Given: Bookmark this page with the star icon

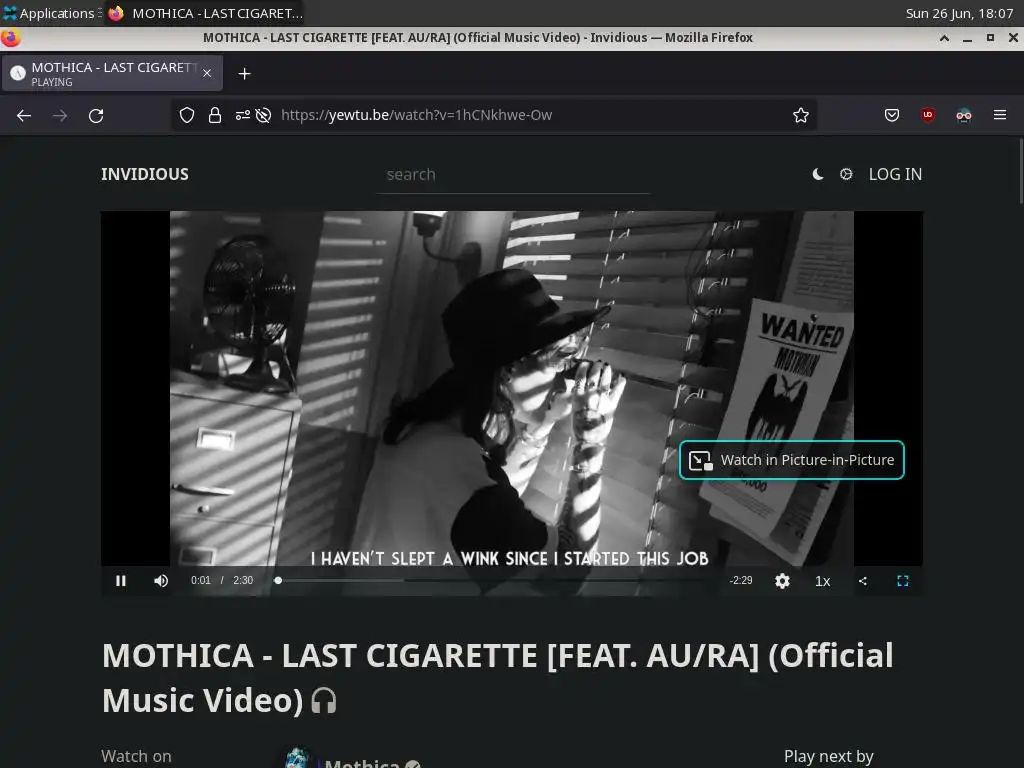Looking at the screenshot, I should 801,115.
